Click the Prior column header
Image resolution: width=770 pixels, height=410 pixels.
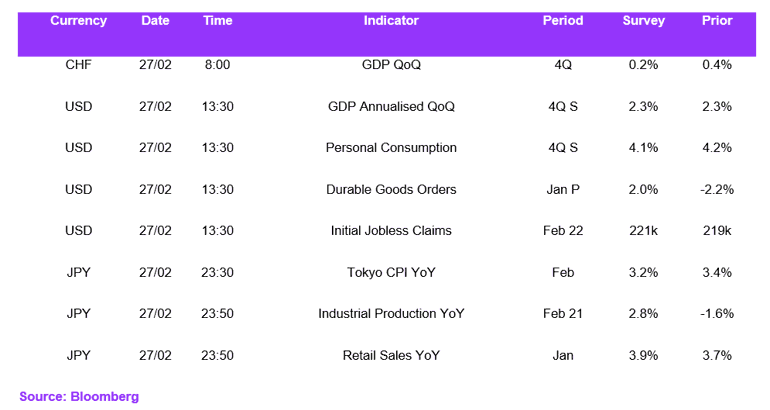click(717, 21)
